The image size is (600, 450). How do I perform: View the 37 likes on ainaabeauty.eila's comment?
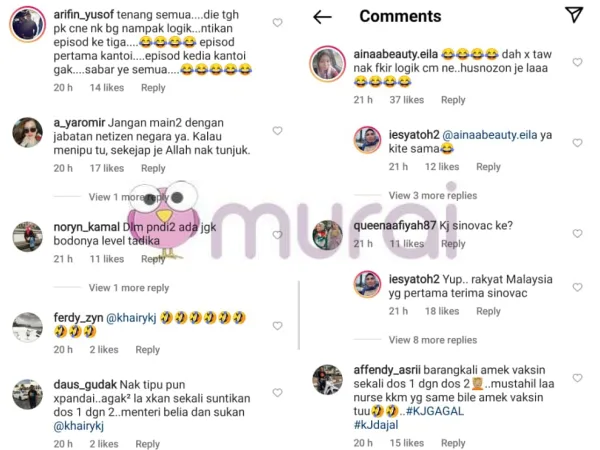(407, 100)
